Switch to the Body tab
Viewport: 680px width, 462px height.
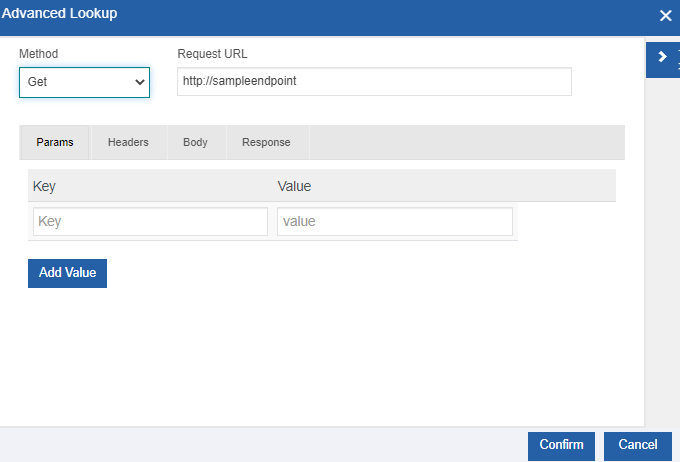(196, 142)
